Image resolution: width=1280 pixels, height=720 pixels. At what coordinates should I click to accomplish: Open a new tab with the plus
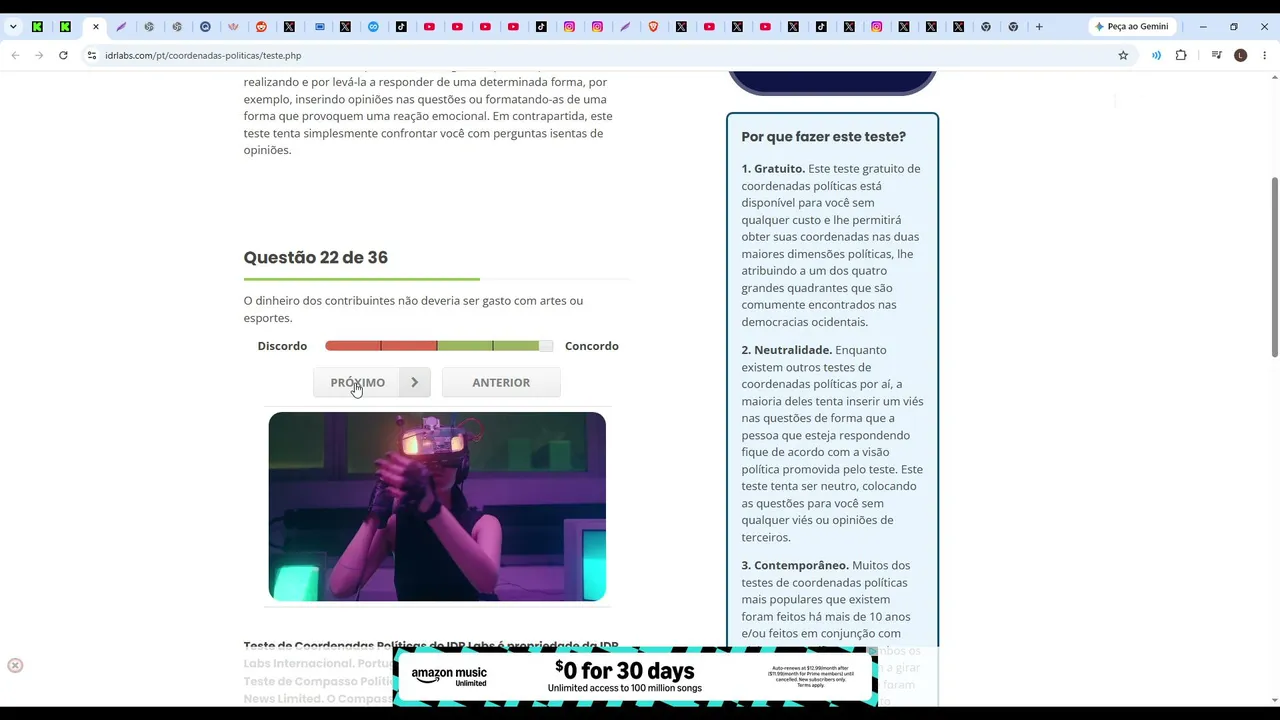pyautogui.click(x=1039, y=27)
